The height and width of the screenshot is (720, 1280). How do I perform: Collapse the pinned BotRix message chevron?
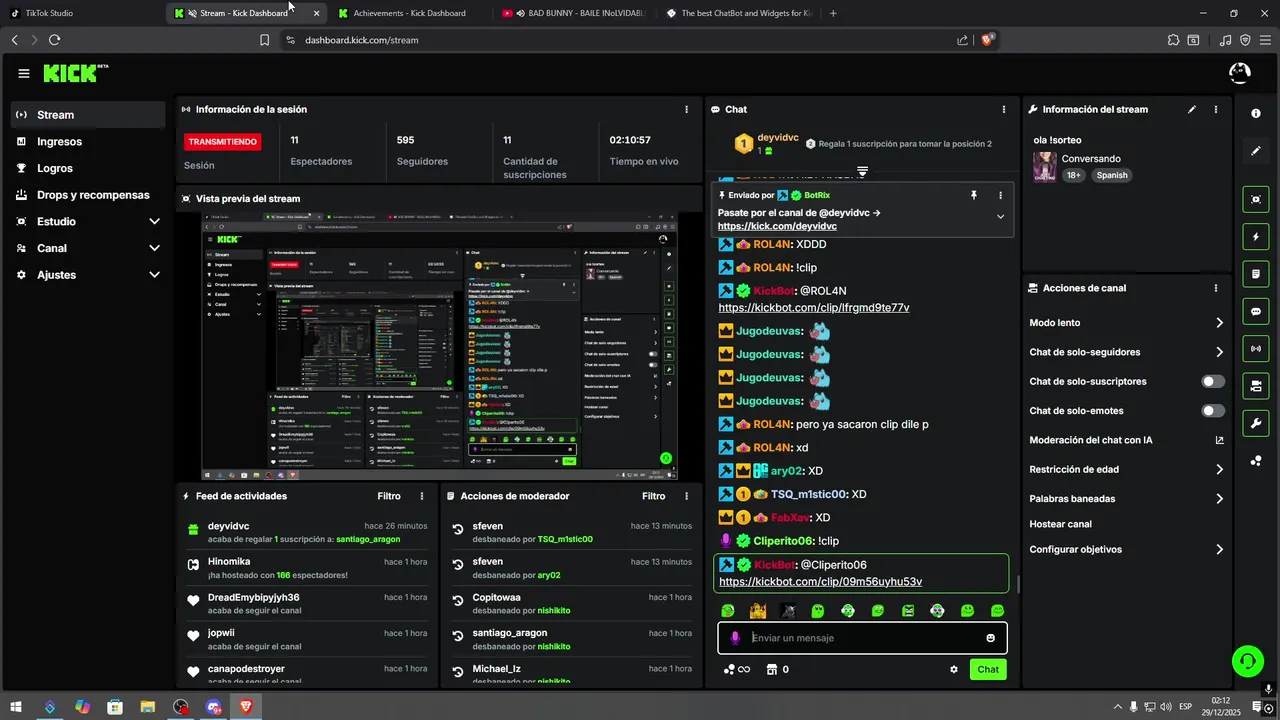1000,216
